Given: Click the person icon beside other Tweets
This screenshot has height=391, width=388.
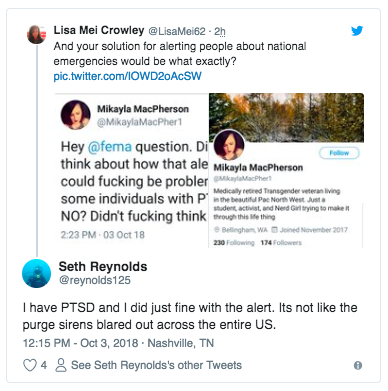Looking at the screenshot, I should click(61, 365).
